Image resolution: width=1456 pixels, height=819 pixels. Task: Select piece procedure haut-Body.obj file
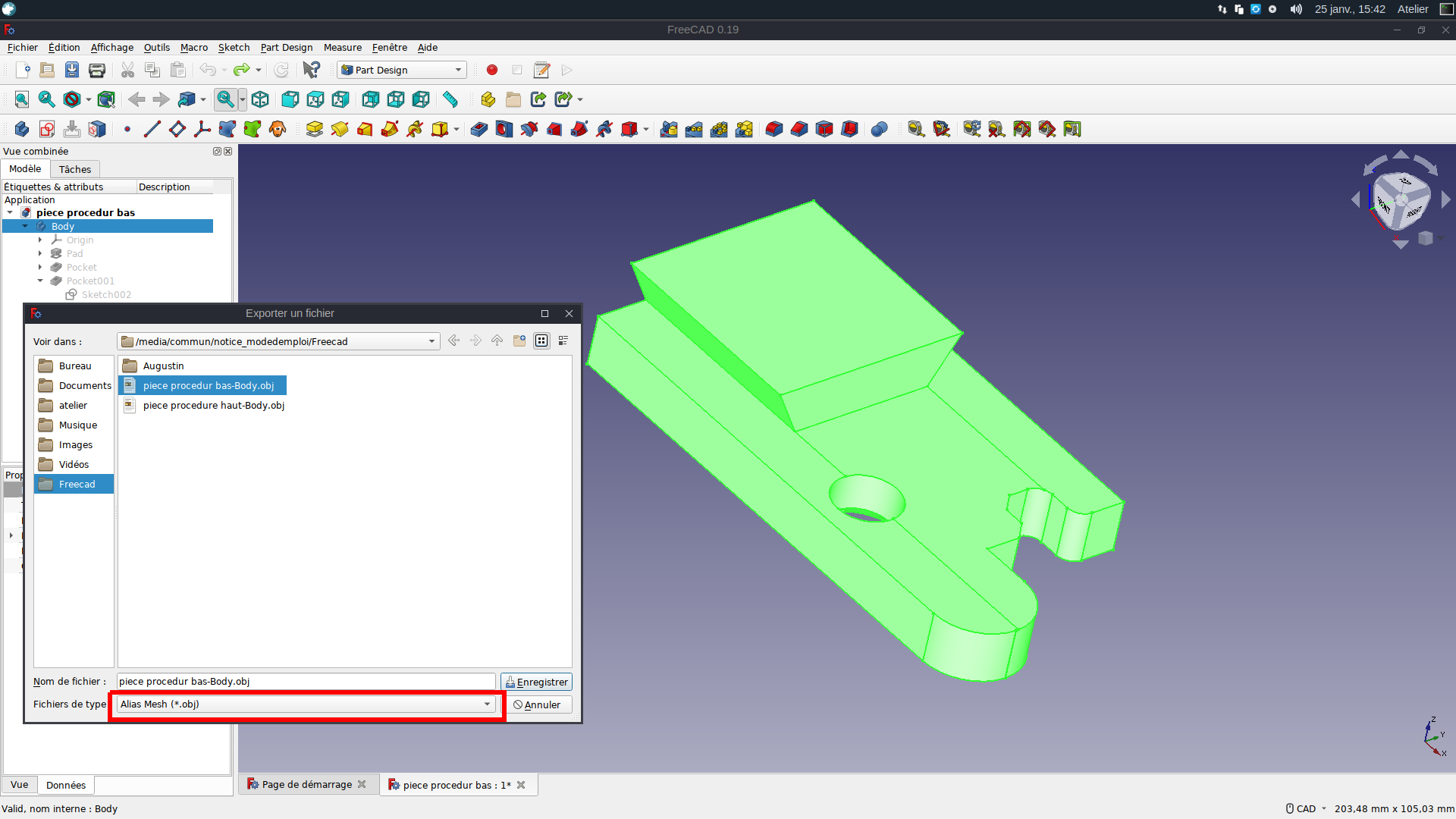(204, 405)
